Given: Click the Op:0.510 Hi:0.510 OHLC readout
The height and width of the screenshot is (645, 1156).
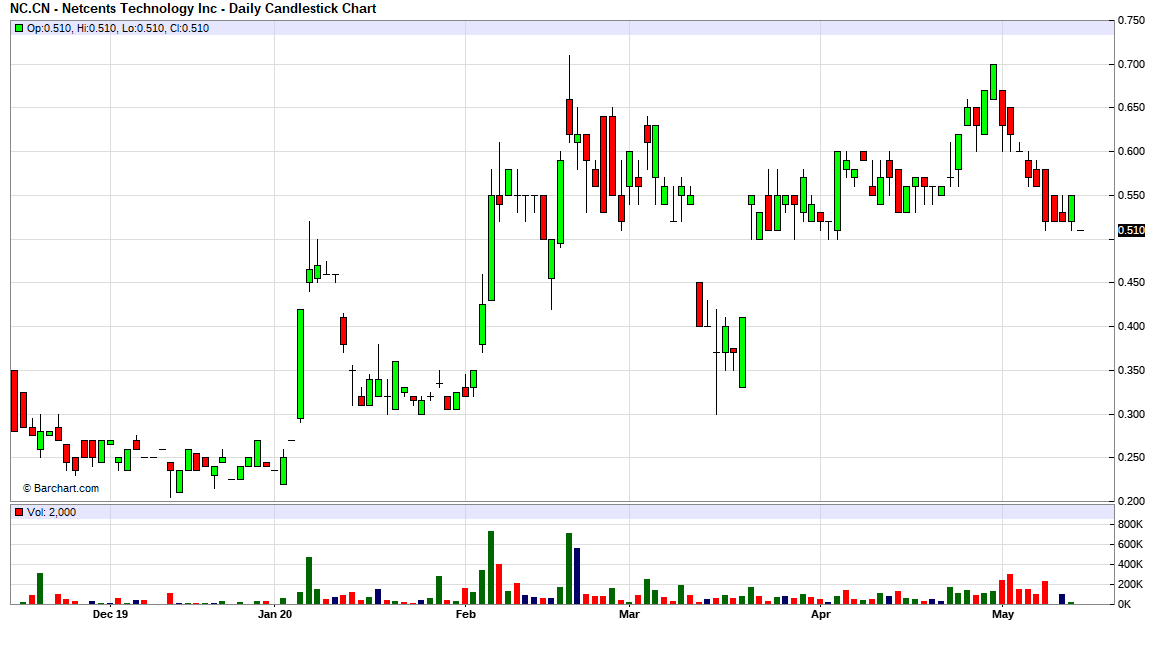Looking at the screenshot, I should point(118,28).
